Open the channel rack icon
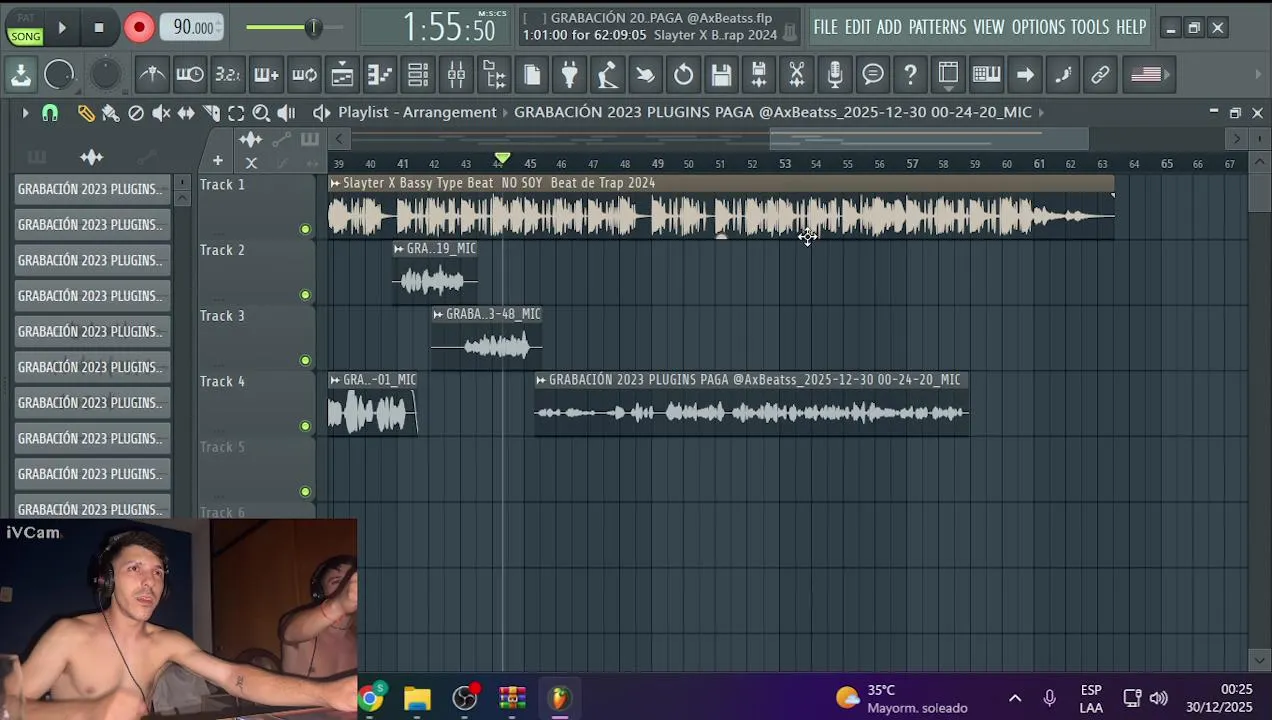 (418, 74)
